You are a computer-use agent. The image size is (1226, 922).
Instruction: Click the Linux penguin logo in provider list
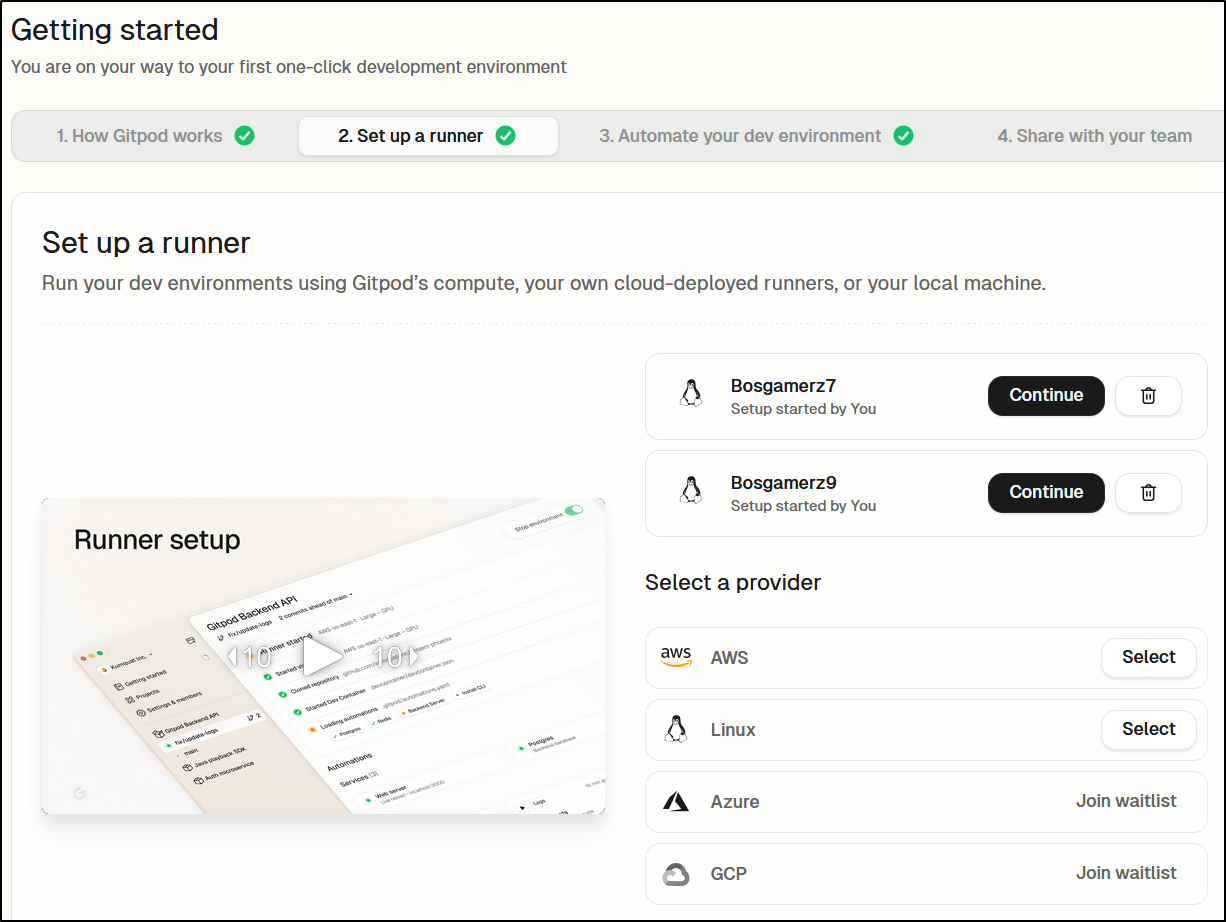click(x=676, y=730)
